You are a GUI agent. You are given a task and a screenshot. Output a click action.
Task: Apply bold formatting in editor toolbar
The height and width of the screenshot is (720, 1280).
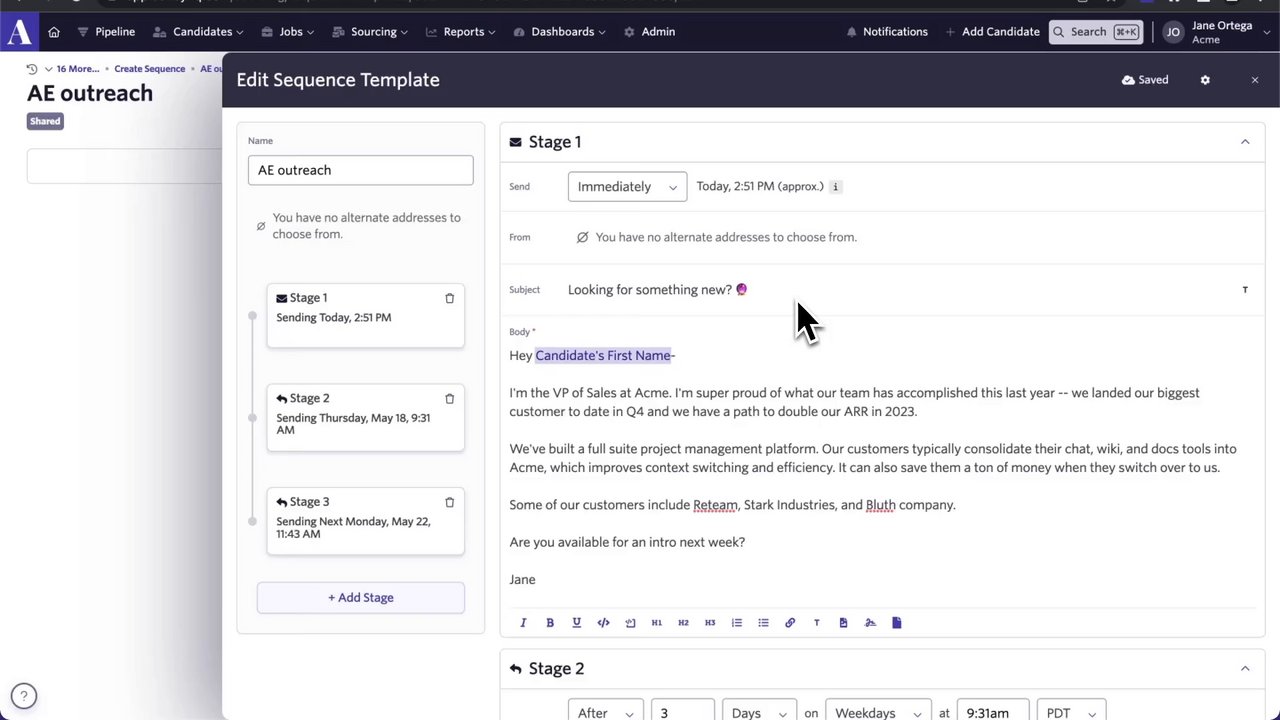[550, 623]
